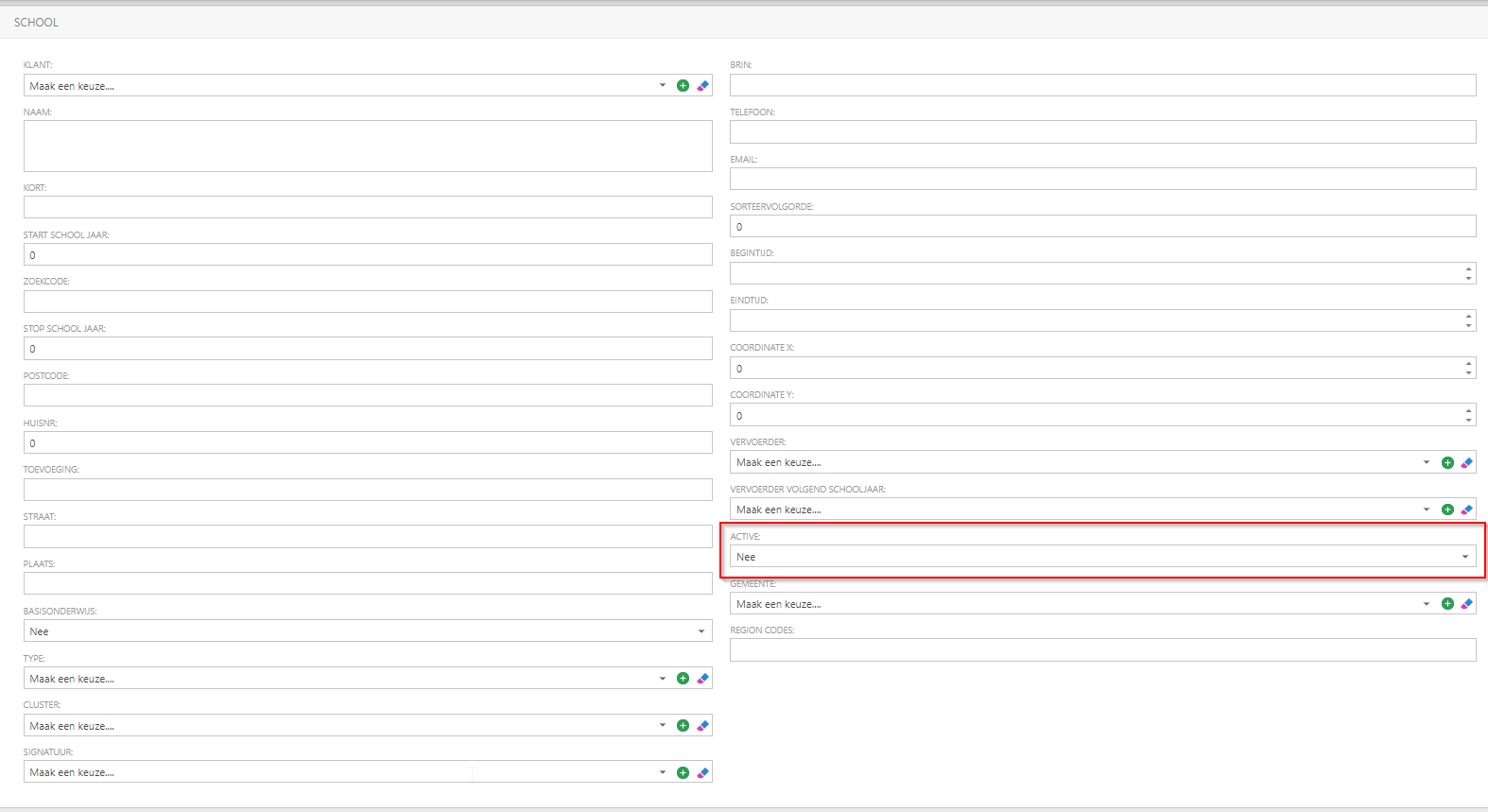
Task: Add a new Gemeente entry
Action: click(x=1447, y=604)
